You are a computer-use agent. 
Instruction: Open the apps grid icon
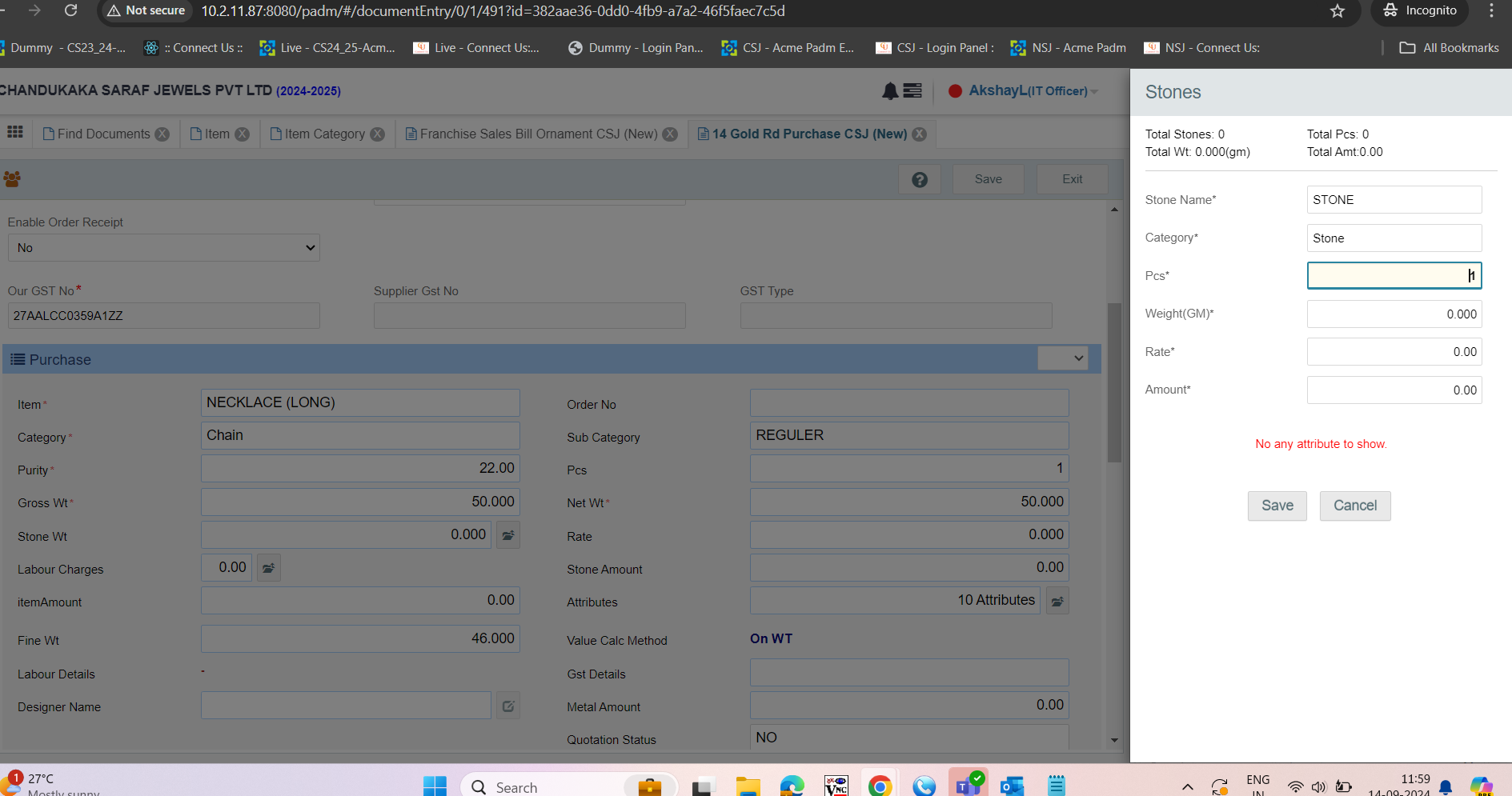click(15, 132)
